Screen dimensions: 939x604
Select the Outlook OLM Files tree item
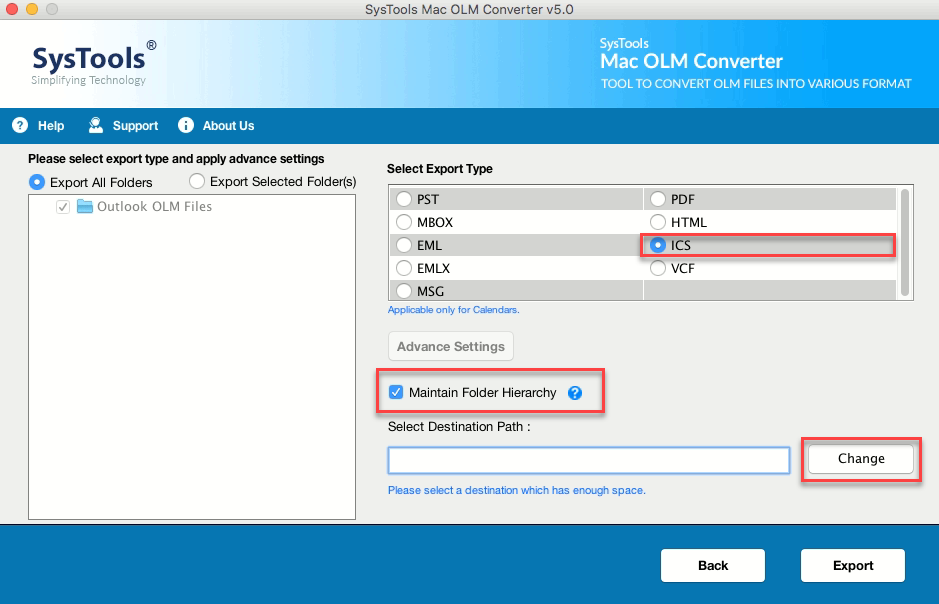pos(155,207)
